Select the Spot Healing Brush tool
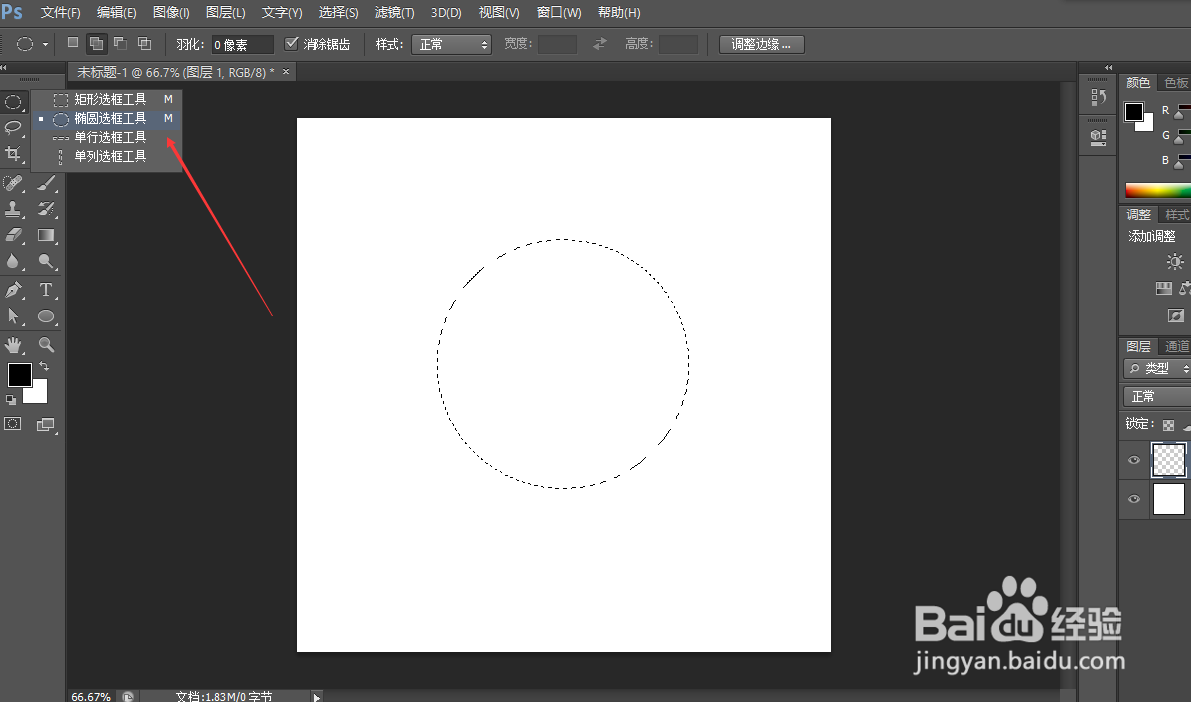 tap(13, 183)
